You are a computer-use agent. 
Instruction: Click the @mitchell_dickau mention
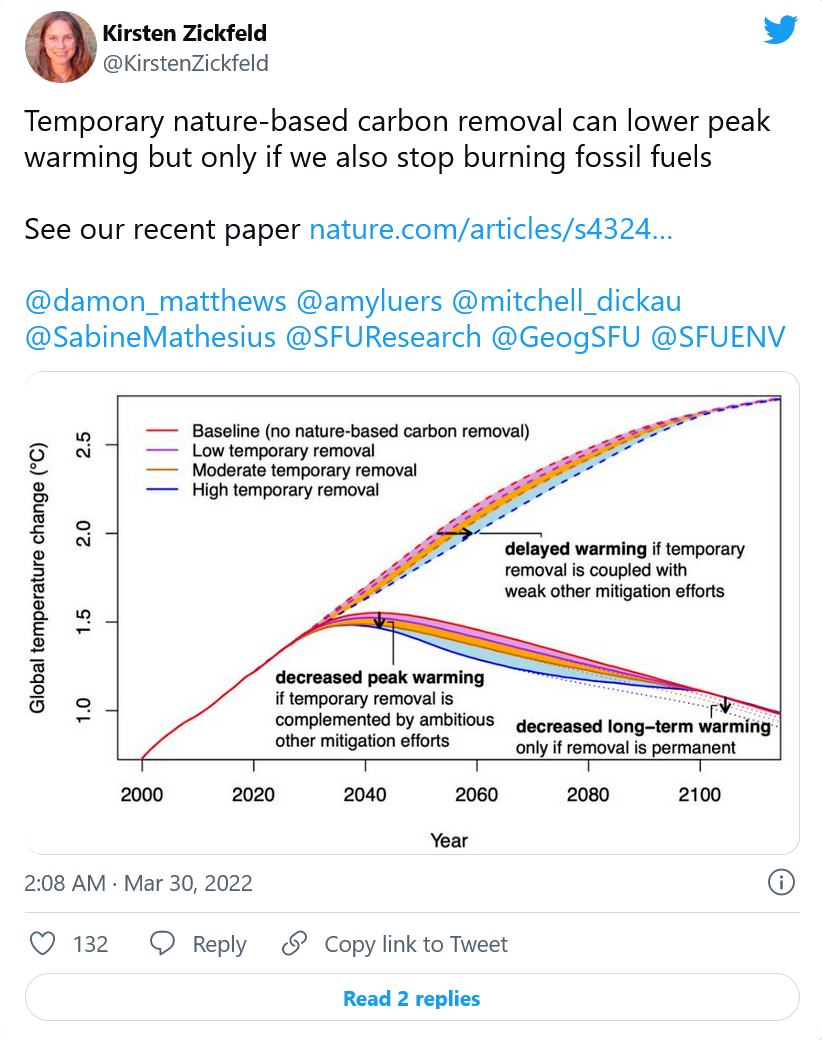[x=567, y=301]
